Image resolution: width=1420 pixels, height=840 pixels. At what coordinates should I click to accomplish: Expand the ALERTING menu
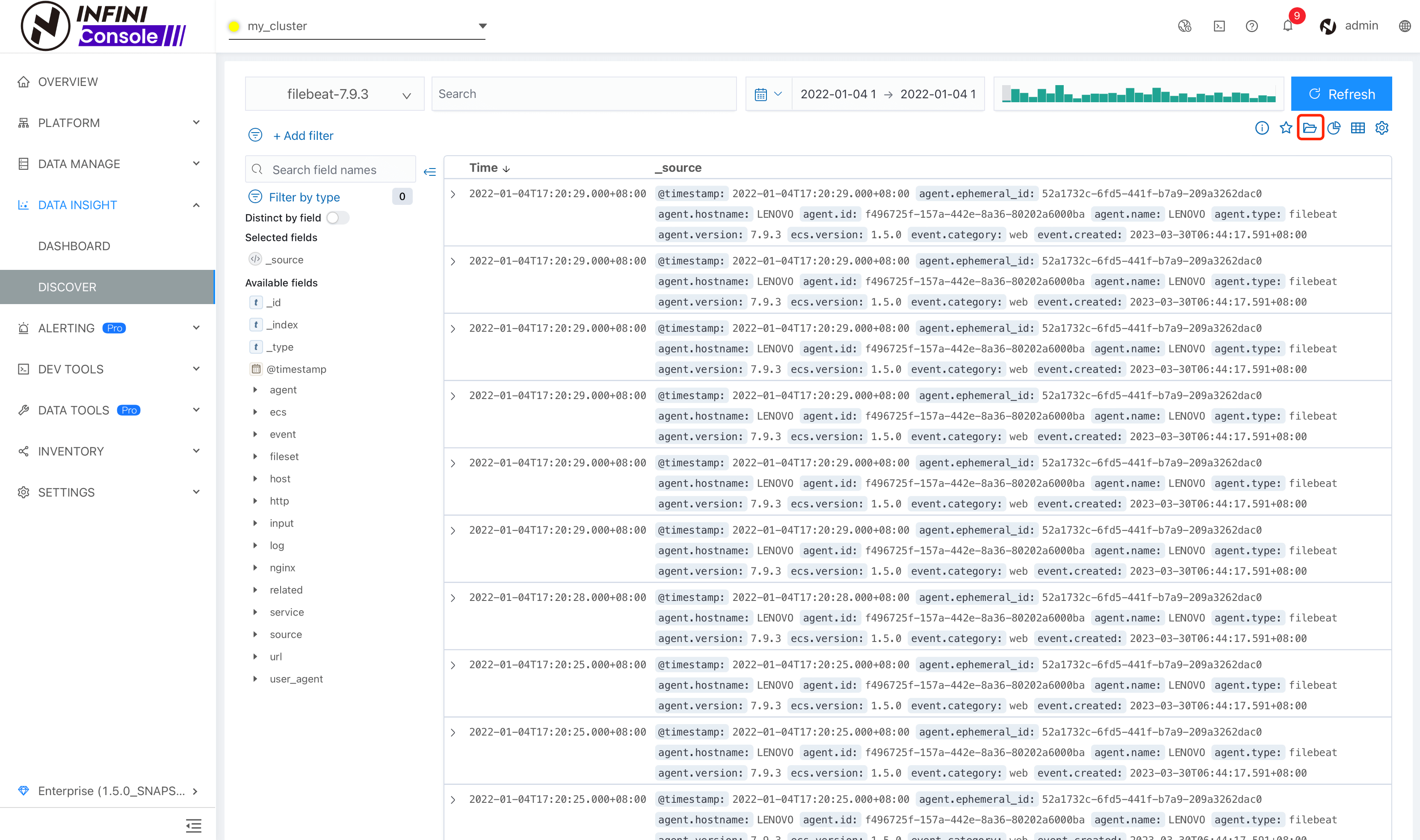click(x=107, y=328)
